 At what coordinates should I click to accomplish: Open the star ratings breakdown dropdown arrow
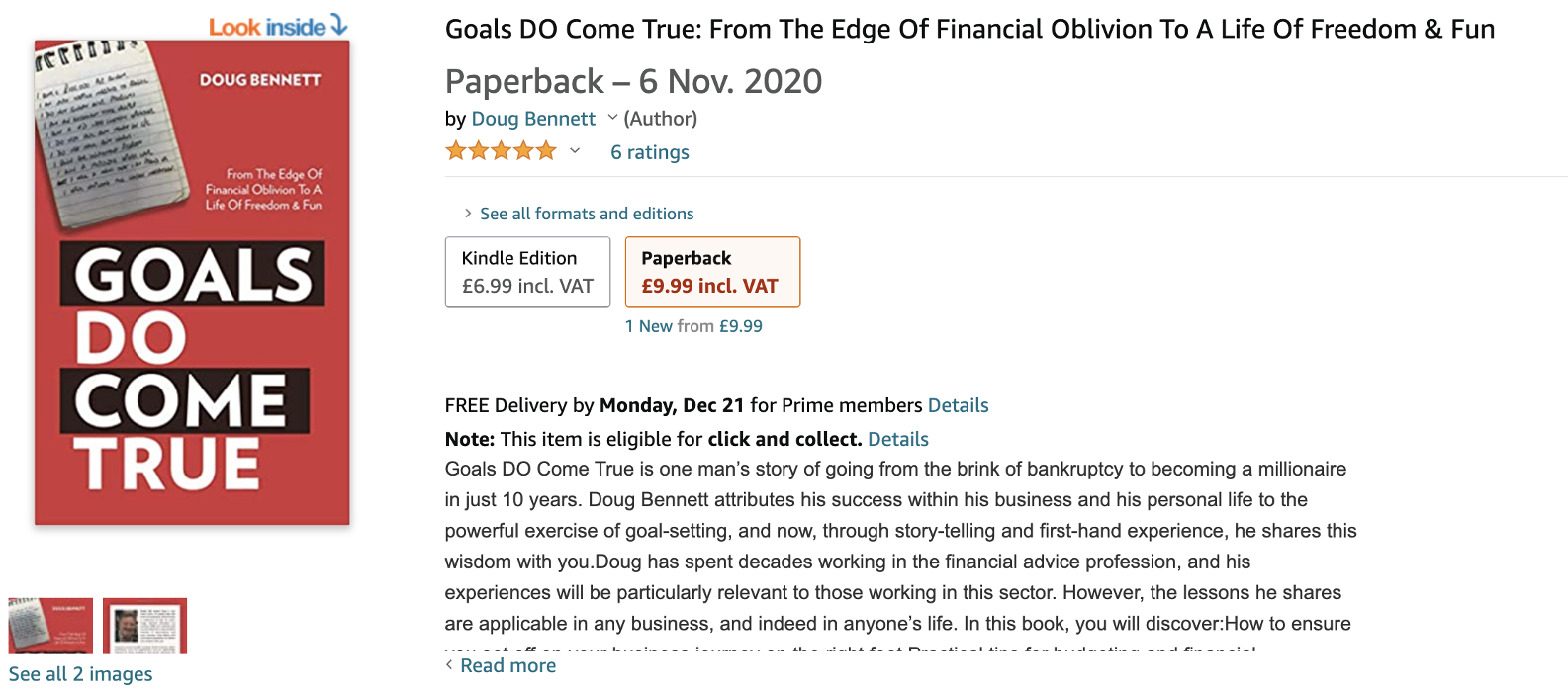(x=575, y=151)
